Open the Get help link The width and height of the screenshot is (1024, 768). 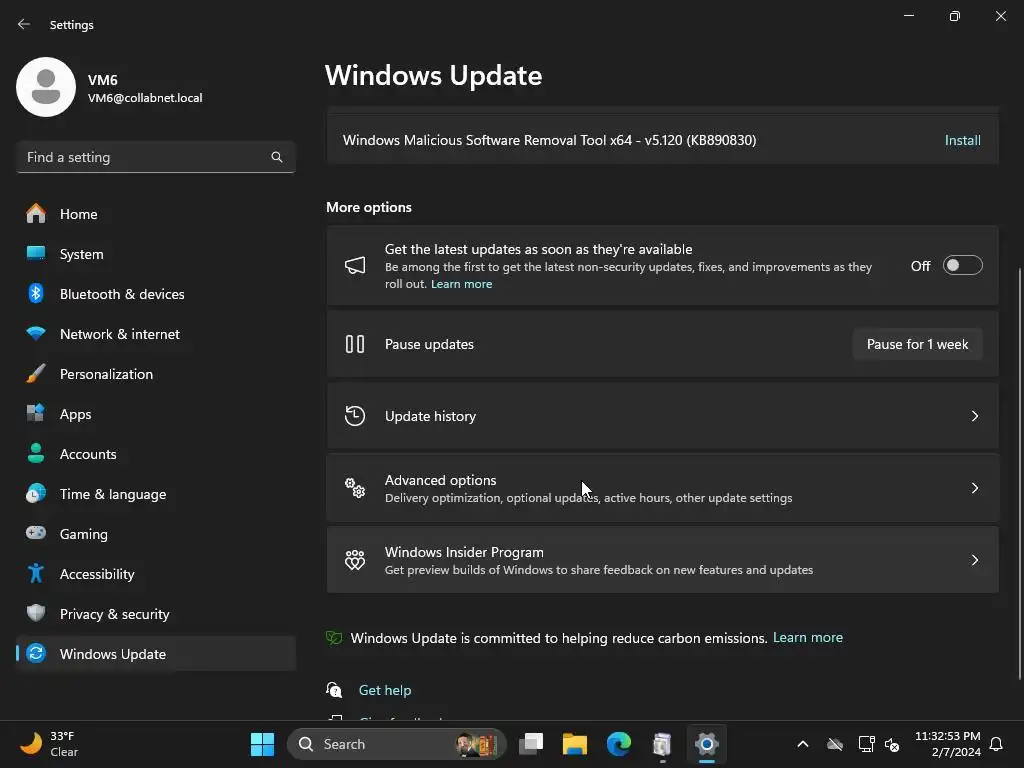click(385, 690)
